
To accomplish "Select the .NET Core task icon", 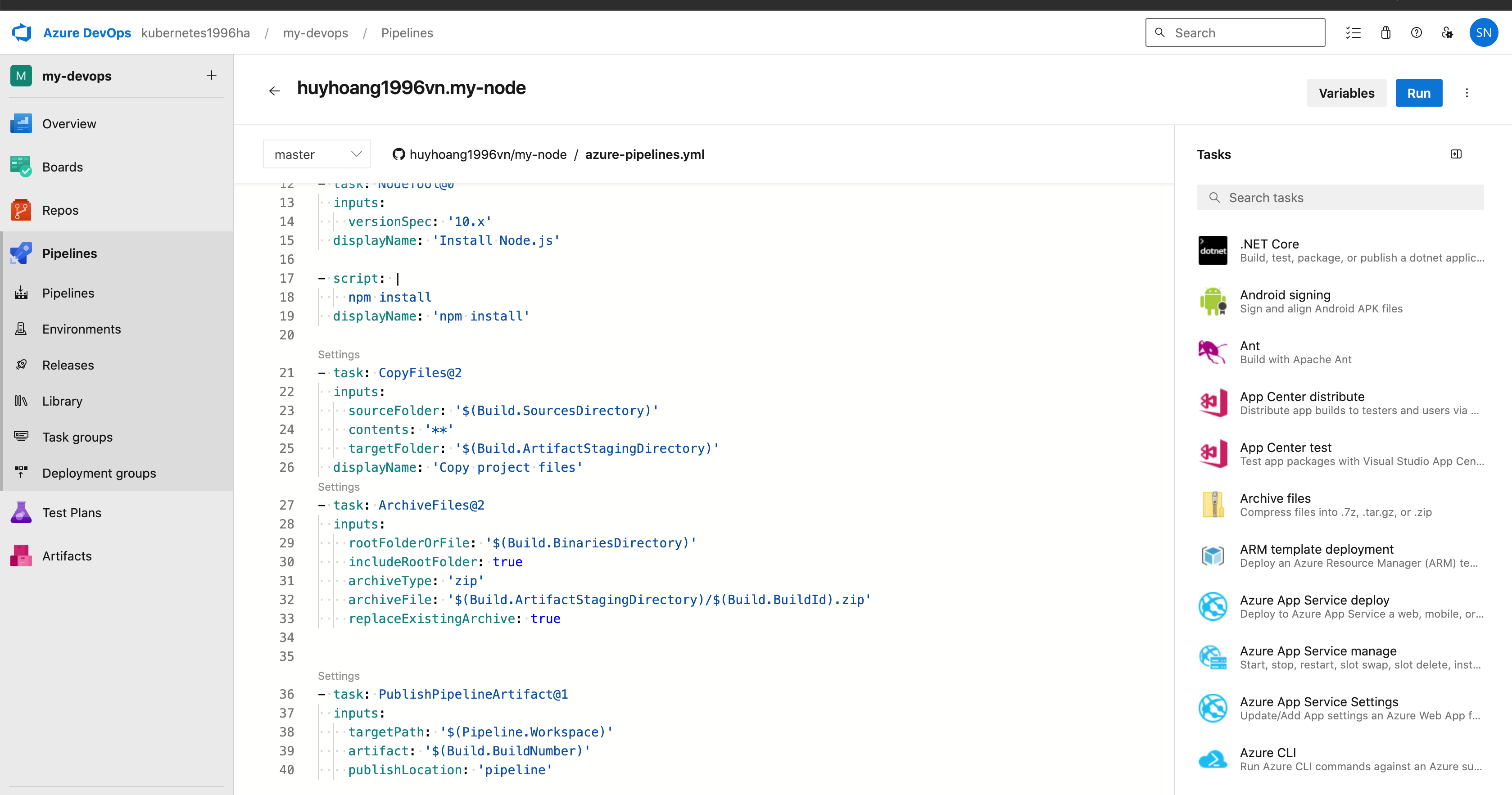I will point(1213,251).
